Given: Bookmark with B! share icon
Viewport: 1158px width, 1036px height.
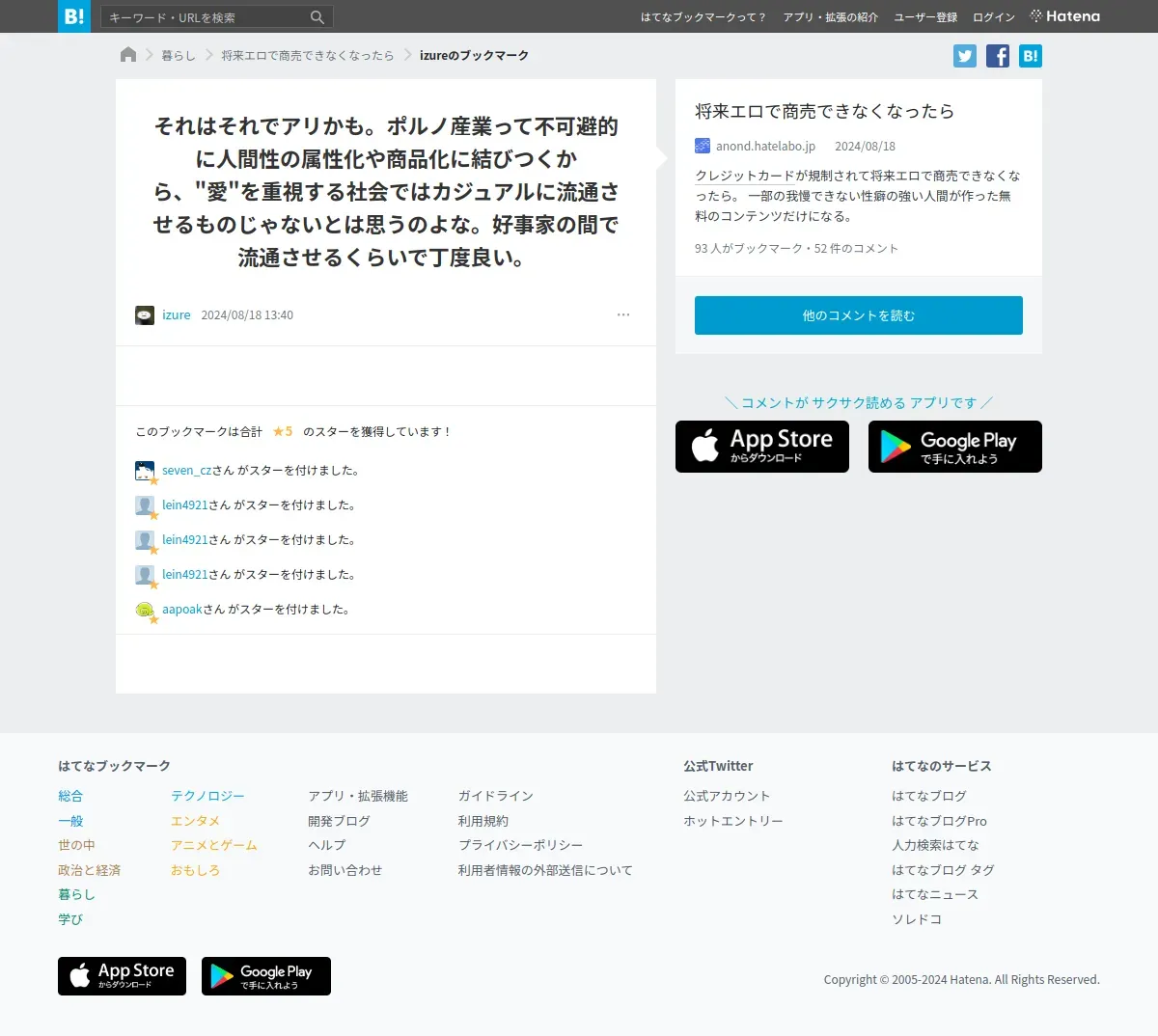Looking at the screenshot, I should click(x=1031, y=56).
